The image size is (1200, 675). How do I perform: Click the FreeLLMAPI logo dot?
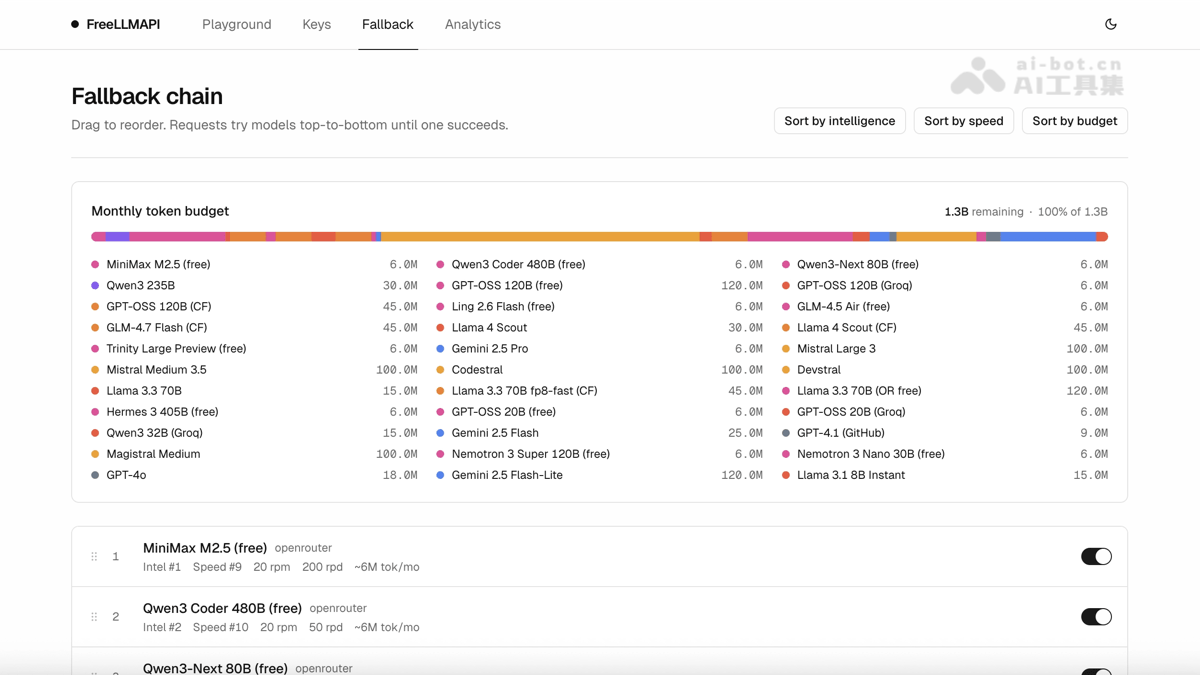click(75, 24)
